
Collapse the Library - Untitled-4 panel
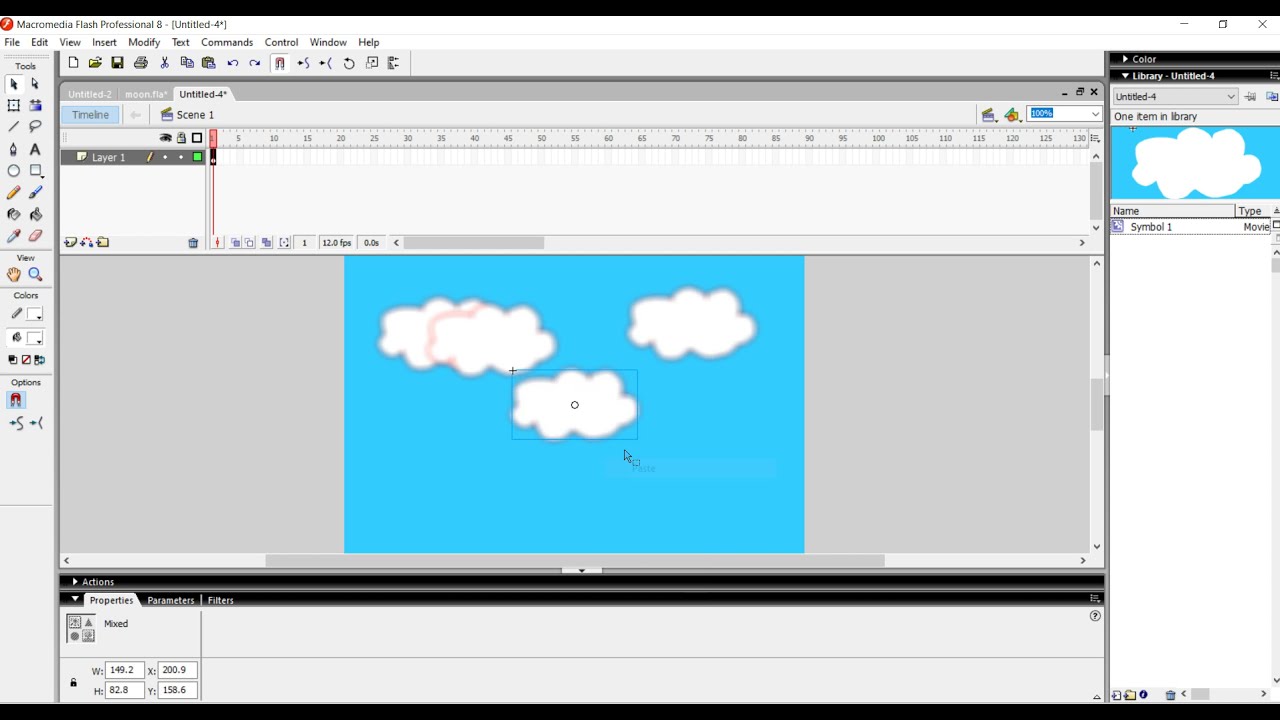tap(1125, 76)
